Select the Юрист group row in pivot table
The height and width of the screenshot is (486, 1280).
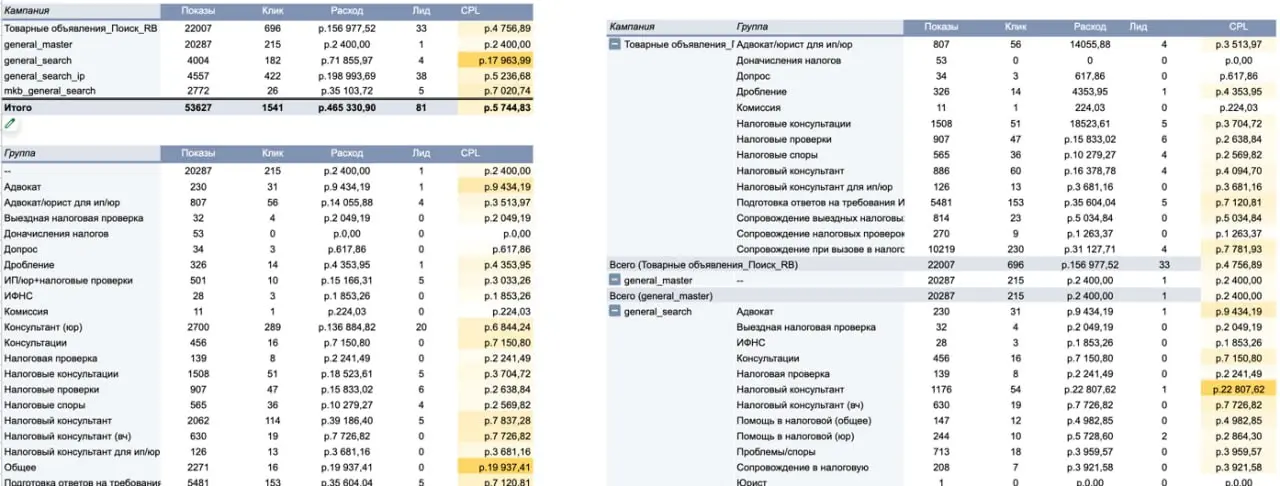point(943,482)
